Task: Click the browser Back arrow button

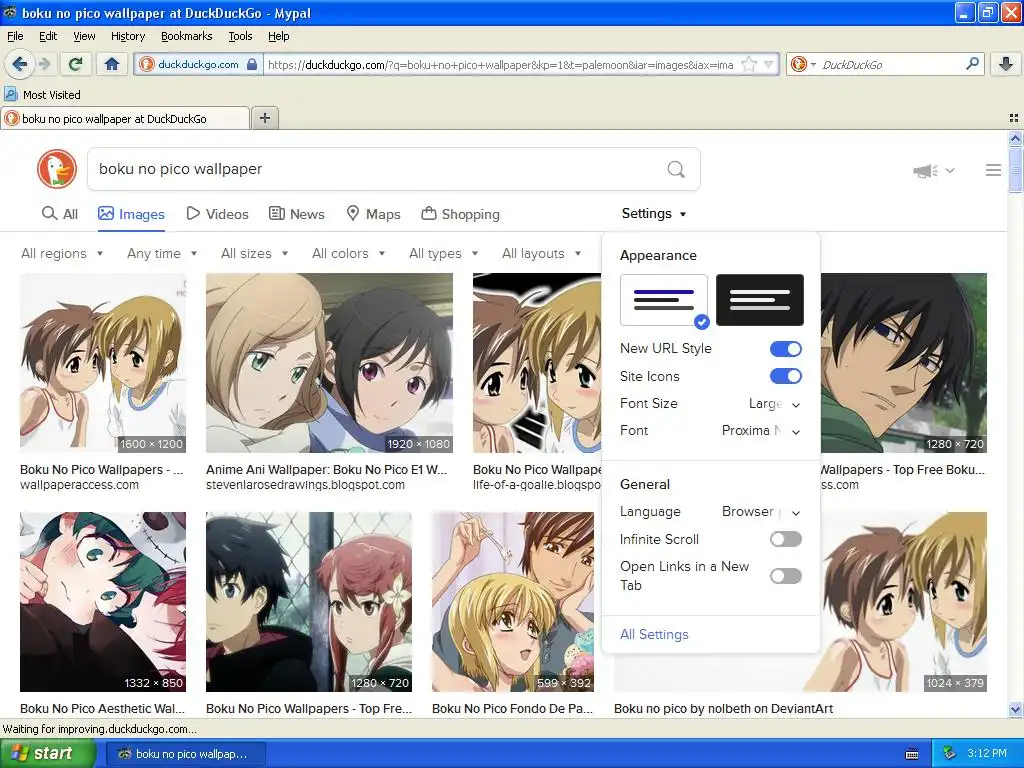Action: coord(19,64)
